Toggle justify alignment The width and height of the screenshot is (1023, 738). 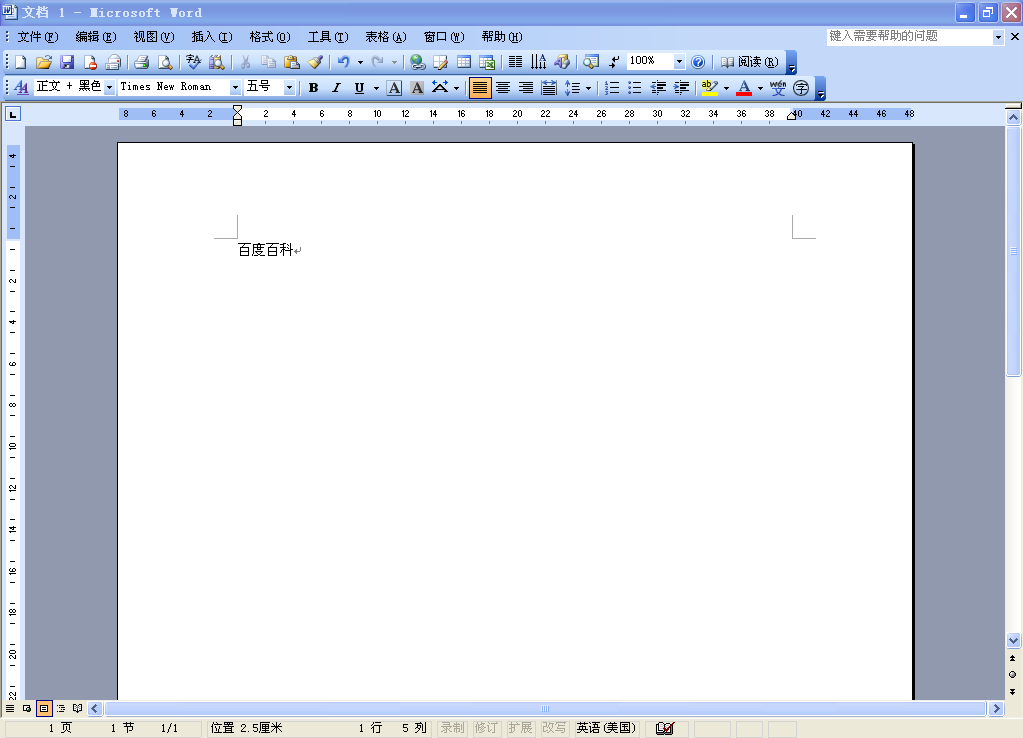point(480,87)
